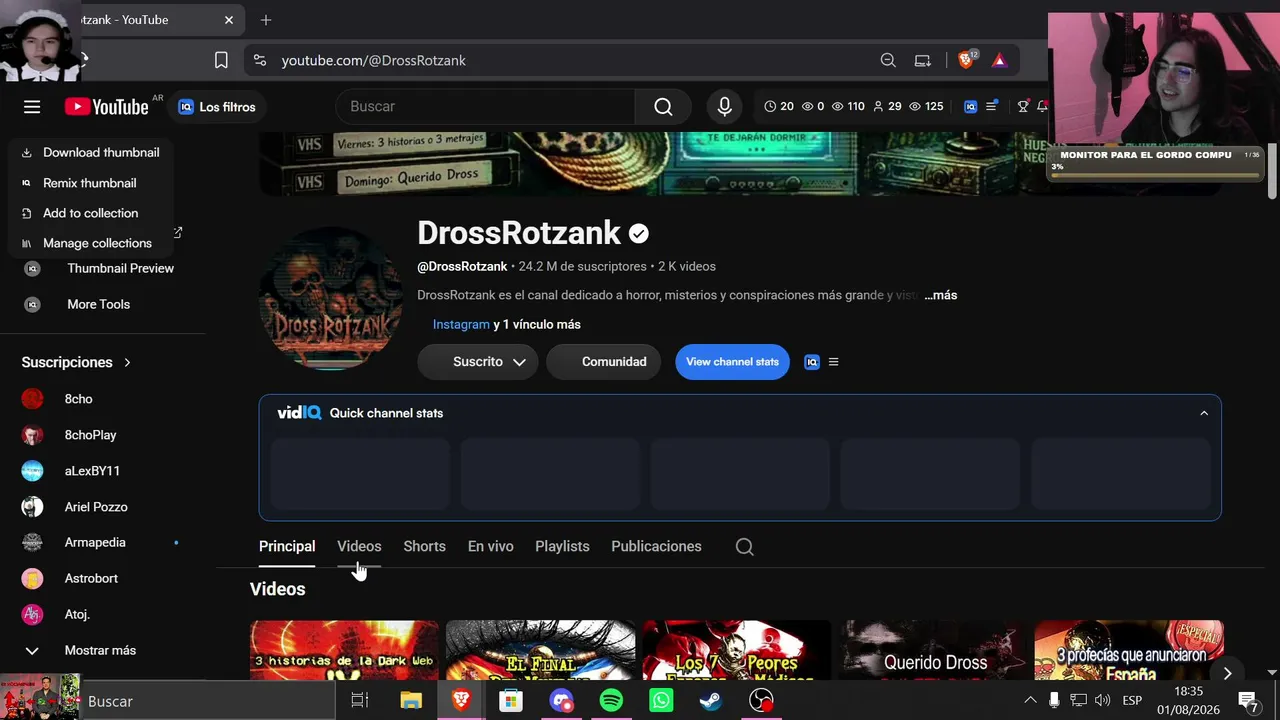
Task: Click the vidIQ icon next to Thumbnail Preview
Action: point(32,268)
